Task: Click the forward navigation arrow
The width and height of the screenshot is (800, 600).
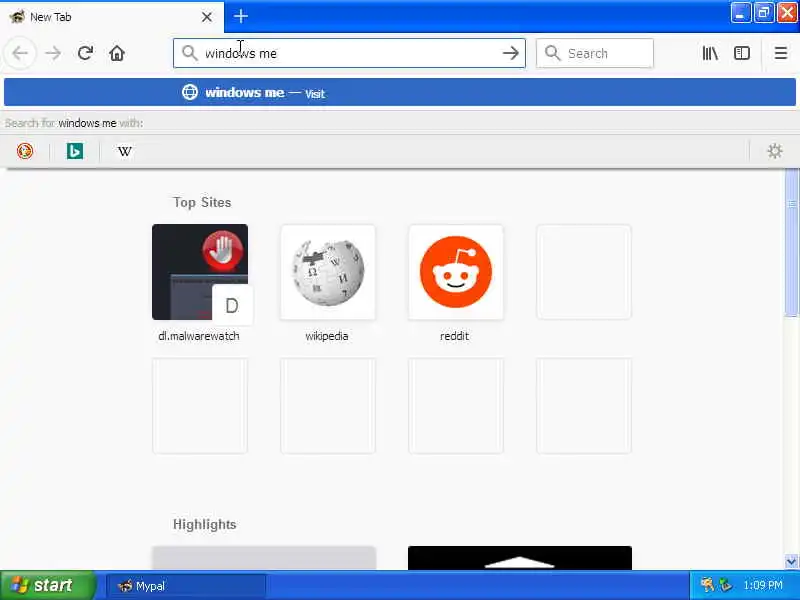Action: [x=53, y=53]
